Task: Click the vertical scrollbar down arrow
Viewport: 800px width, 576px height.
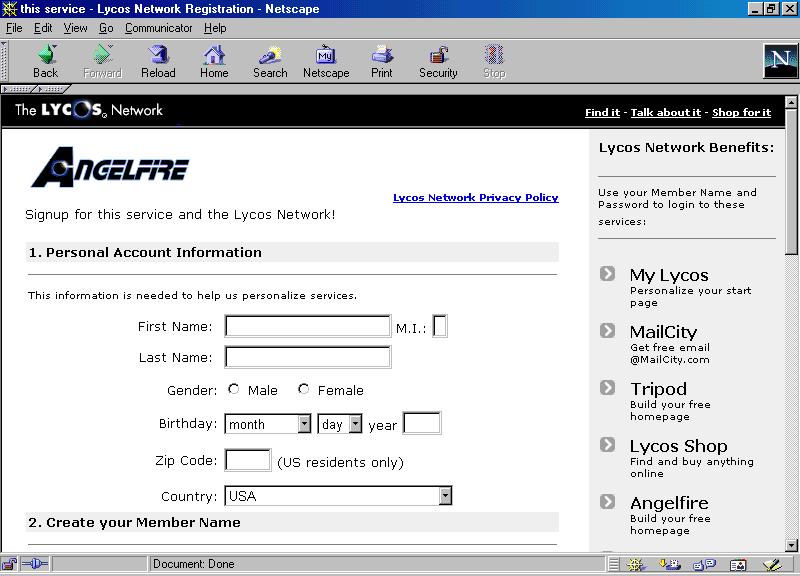Action: (x=792, y=545)
